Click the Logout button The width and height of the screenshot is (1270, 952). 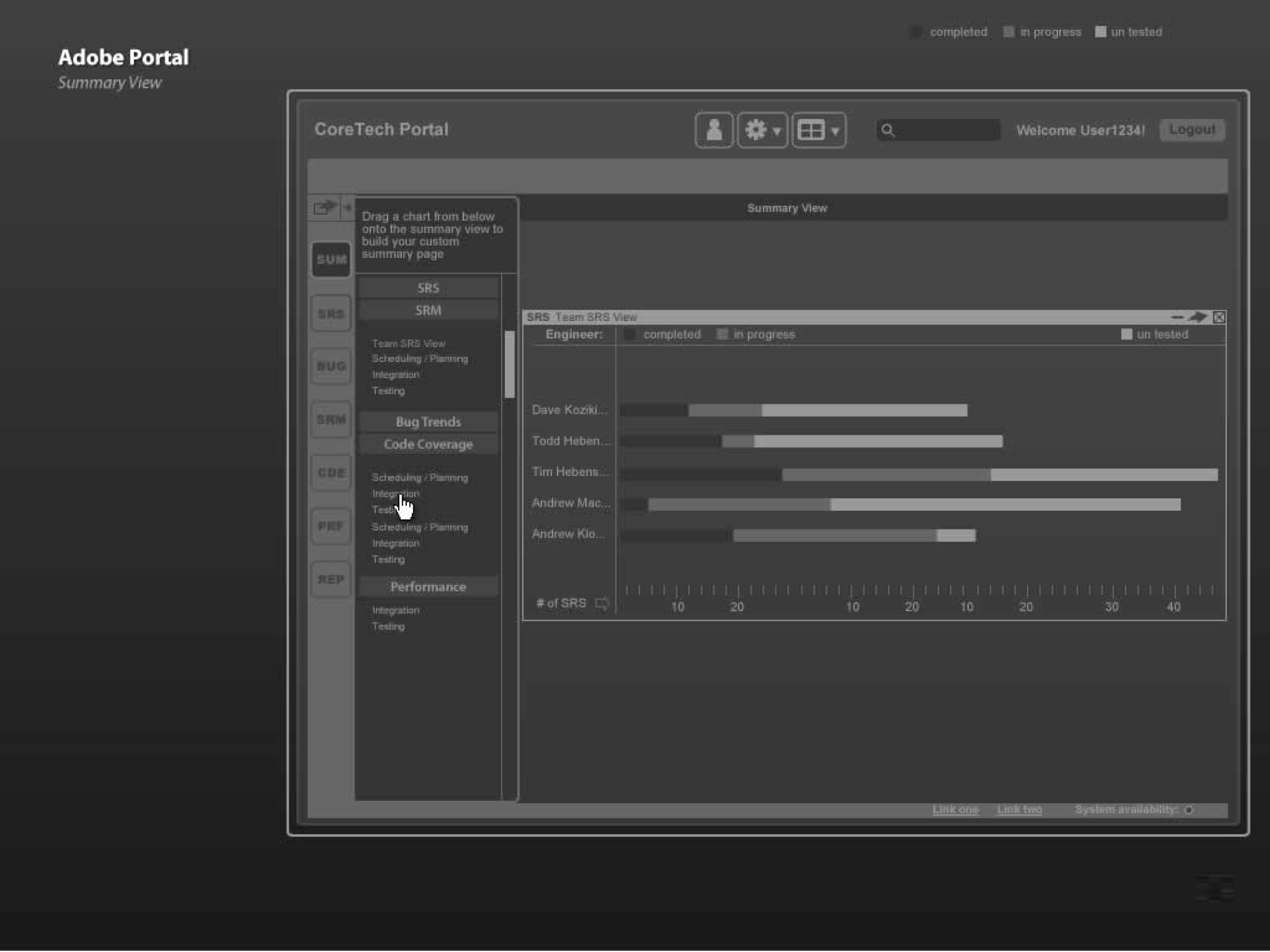tap(1192, 129)
